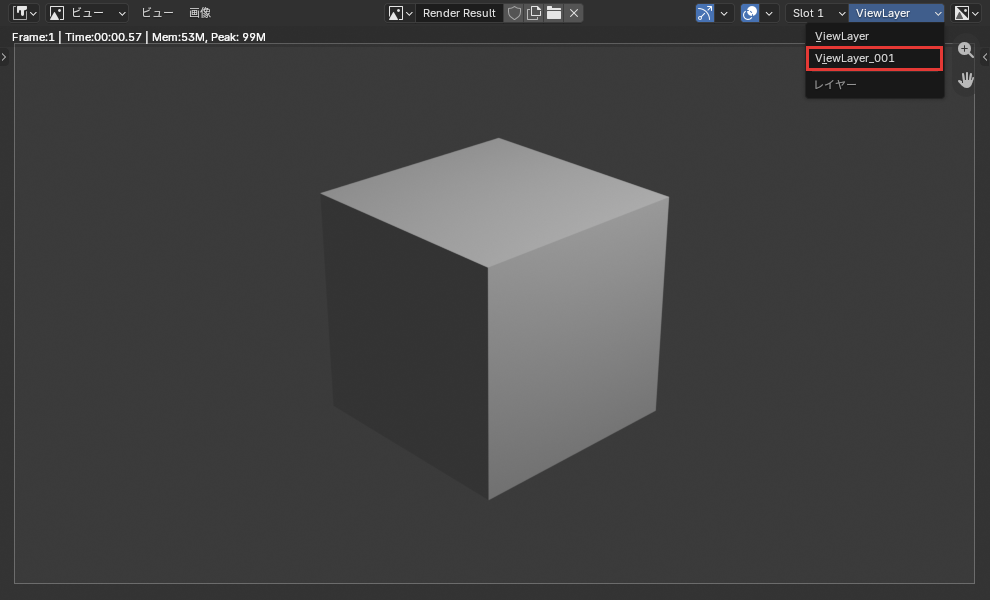This screenshot has height=600, width=990.
Task: Choose ViewLayer_001 from the layer list
Action: point(874,58)
